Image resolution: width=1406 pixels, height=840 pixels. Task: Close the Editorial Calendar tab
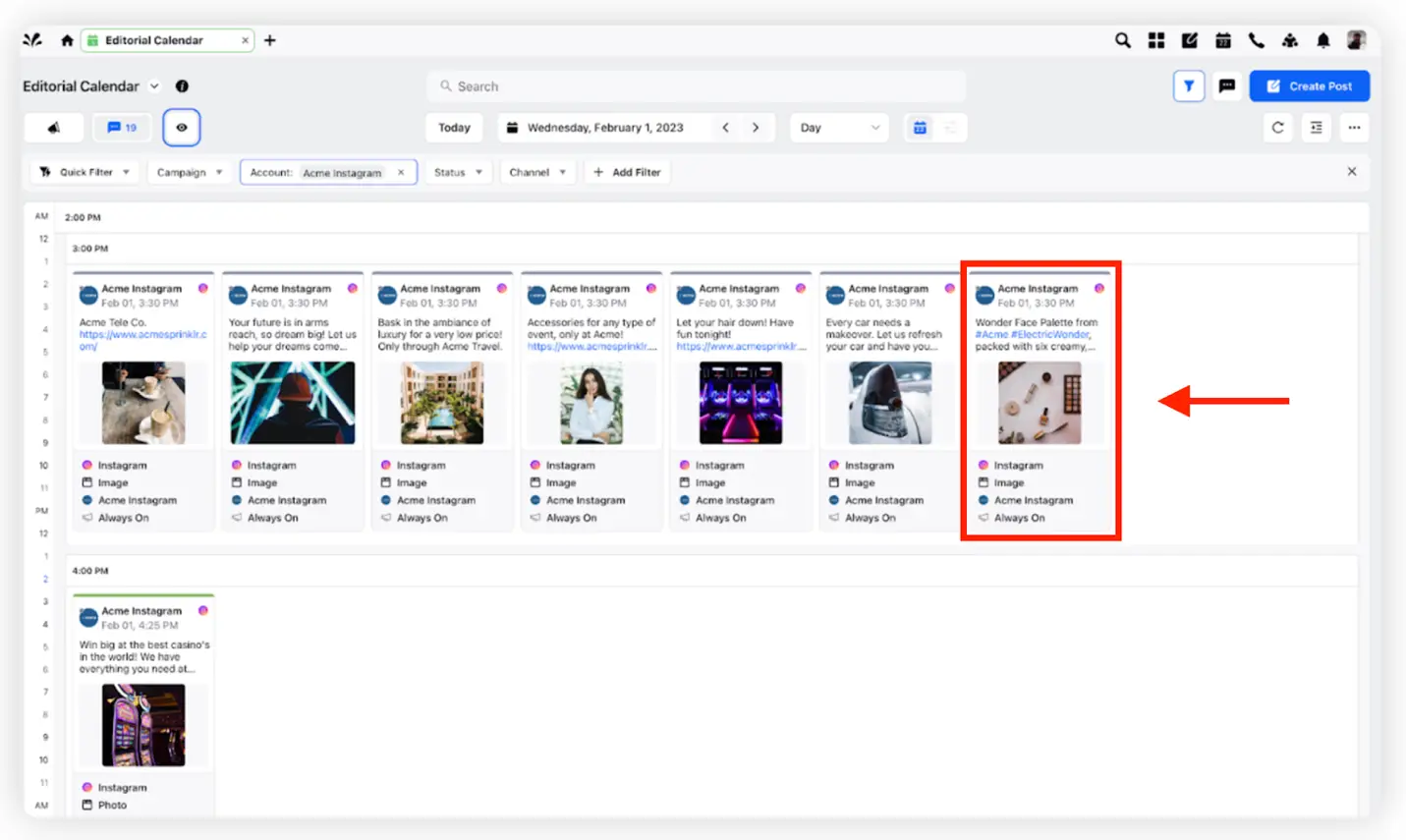pos(245,40)
